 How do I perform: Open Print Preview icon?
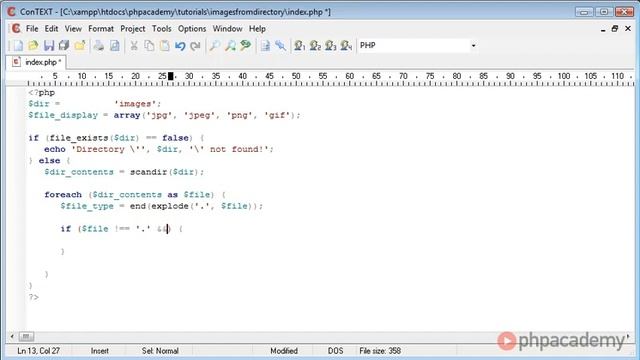(115, 46)
